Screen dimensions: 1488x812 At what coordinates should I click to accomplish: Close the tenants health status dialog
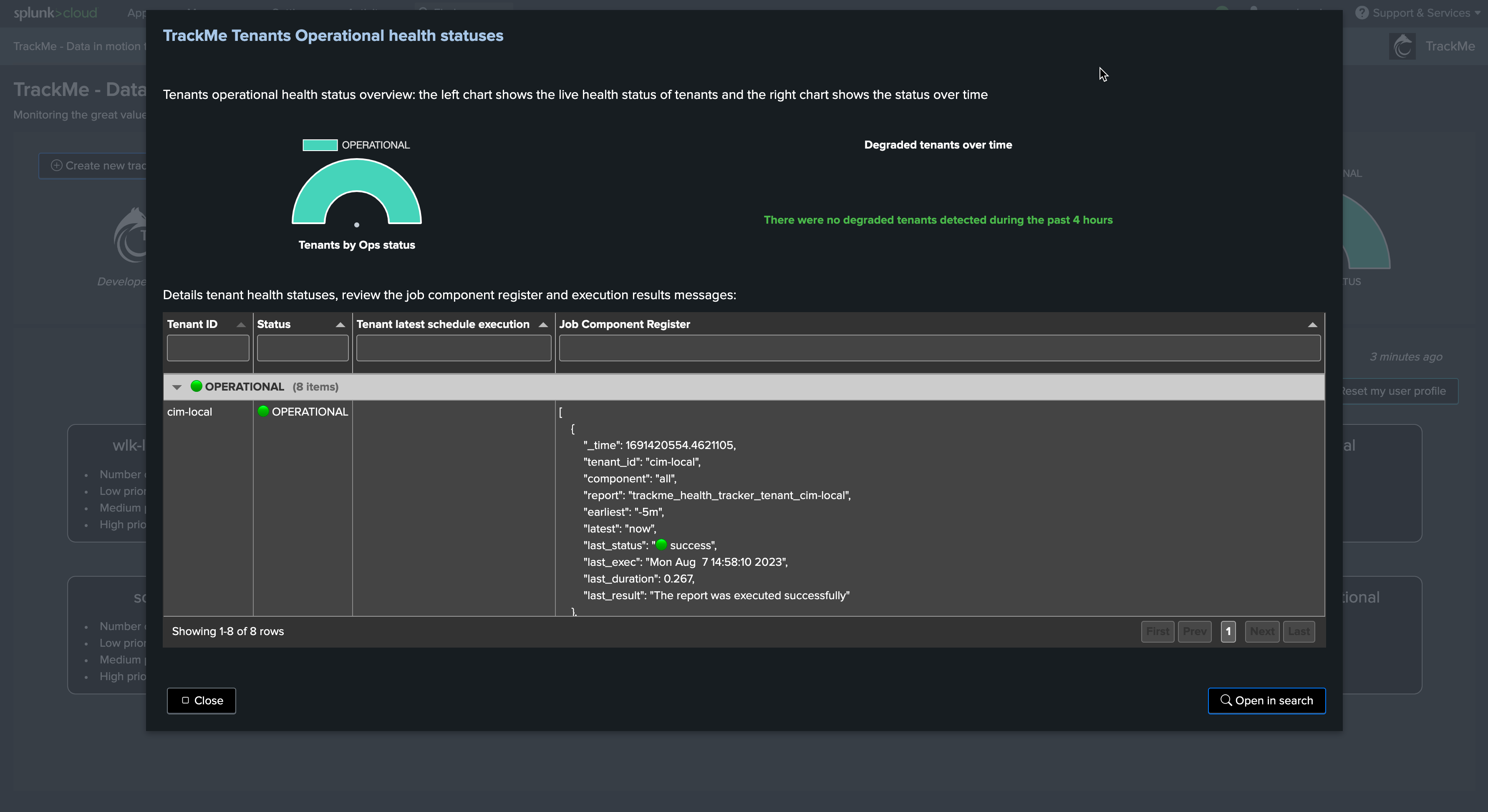coord(201,701)
